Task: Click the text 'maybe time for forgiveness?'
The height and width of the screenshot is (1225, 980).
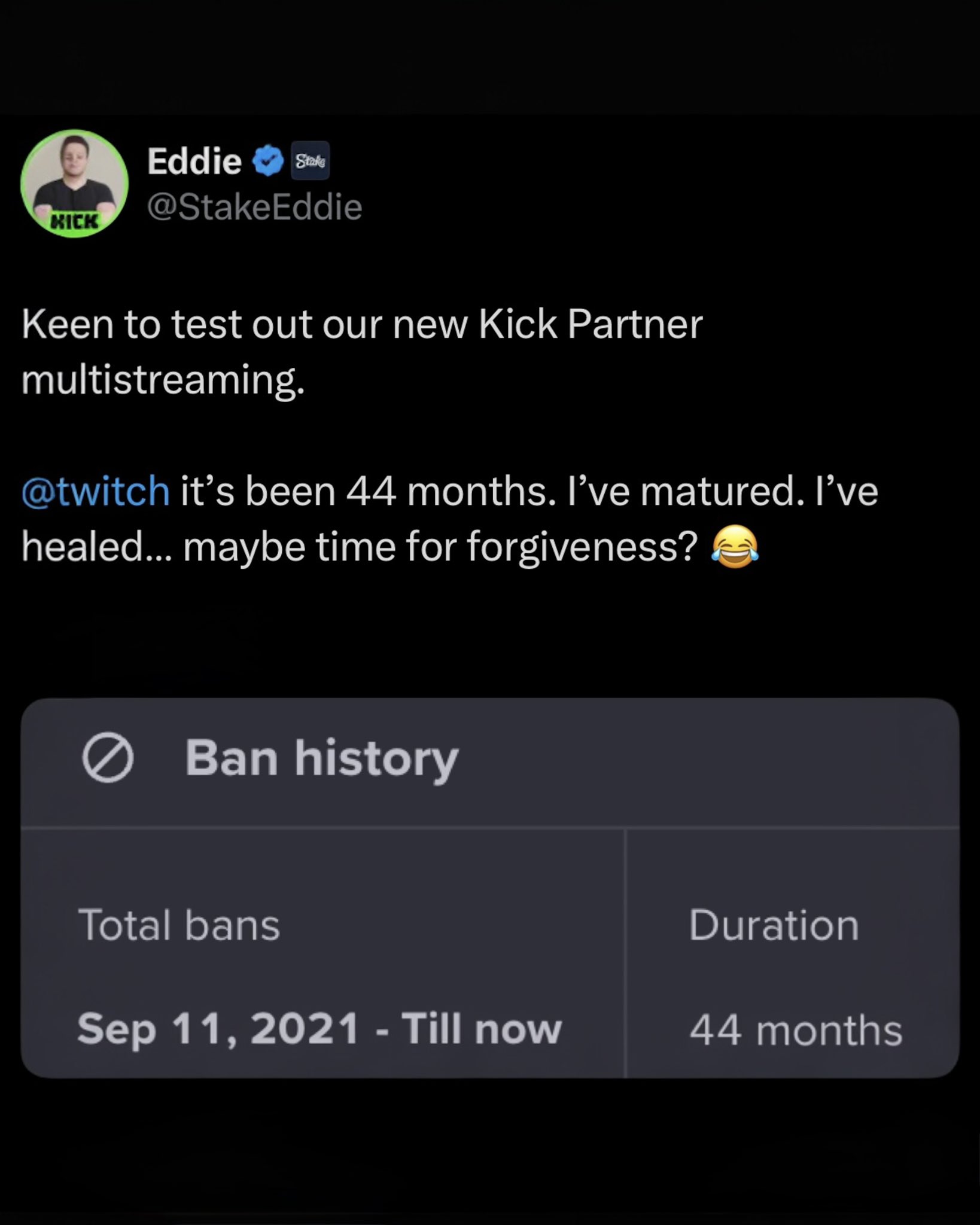Action: 440,547
